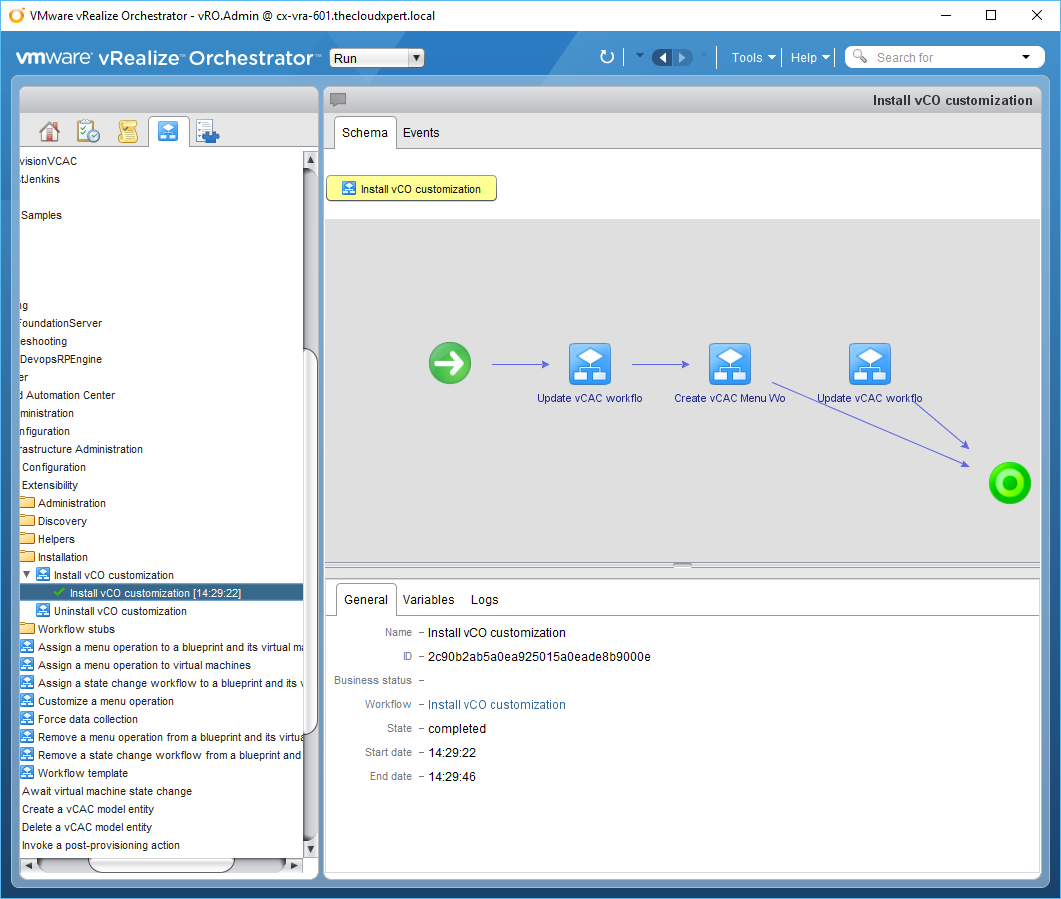Open the Run mode dropdown
Viewport: 1061px width, 899px height.
pyautogui.click(x=377, y=58)
